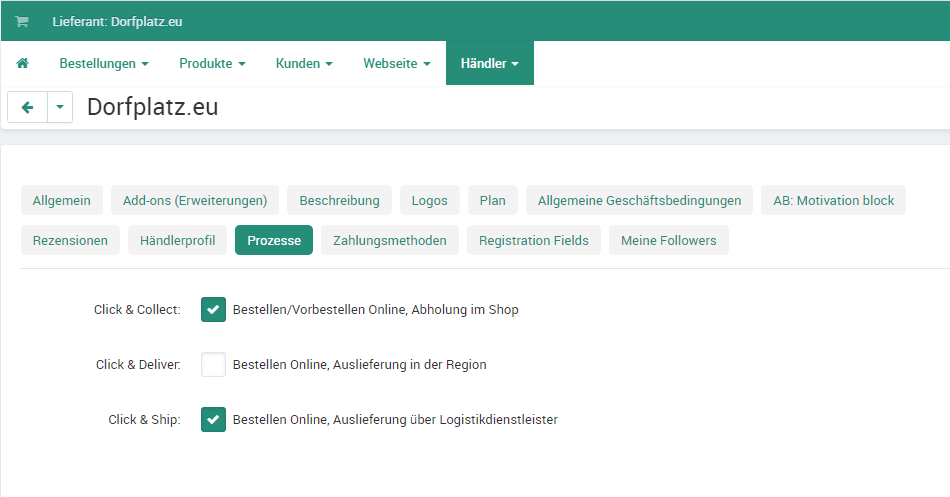Open the Händlerprofil tab
950x497 pixels.
click(178, 241)
